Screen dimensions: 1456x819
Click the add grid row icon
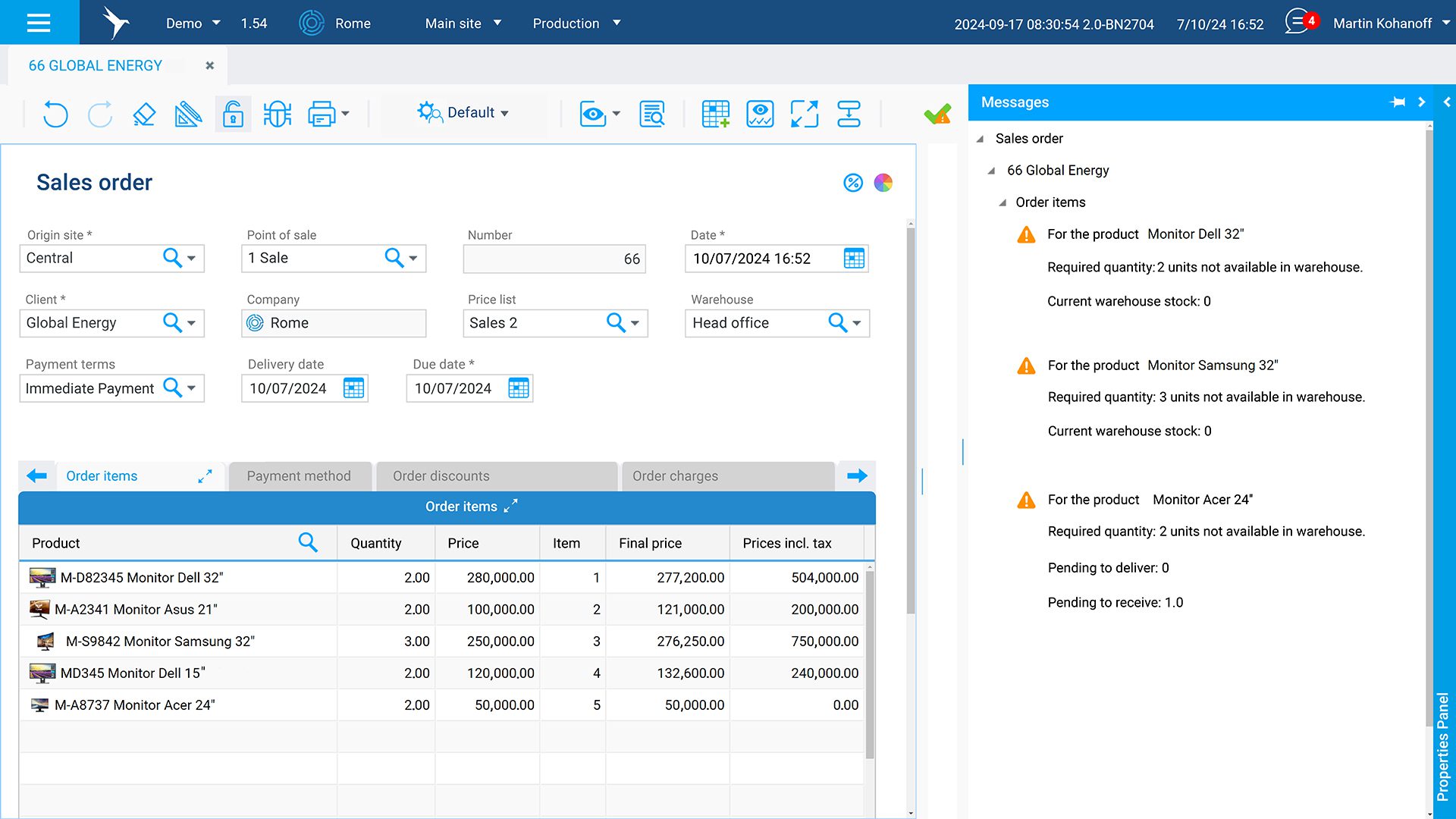click(x=715, y=114)
